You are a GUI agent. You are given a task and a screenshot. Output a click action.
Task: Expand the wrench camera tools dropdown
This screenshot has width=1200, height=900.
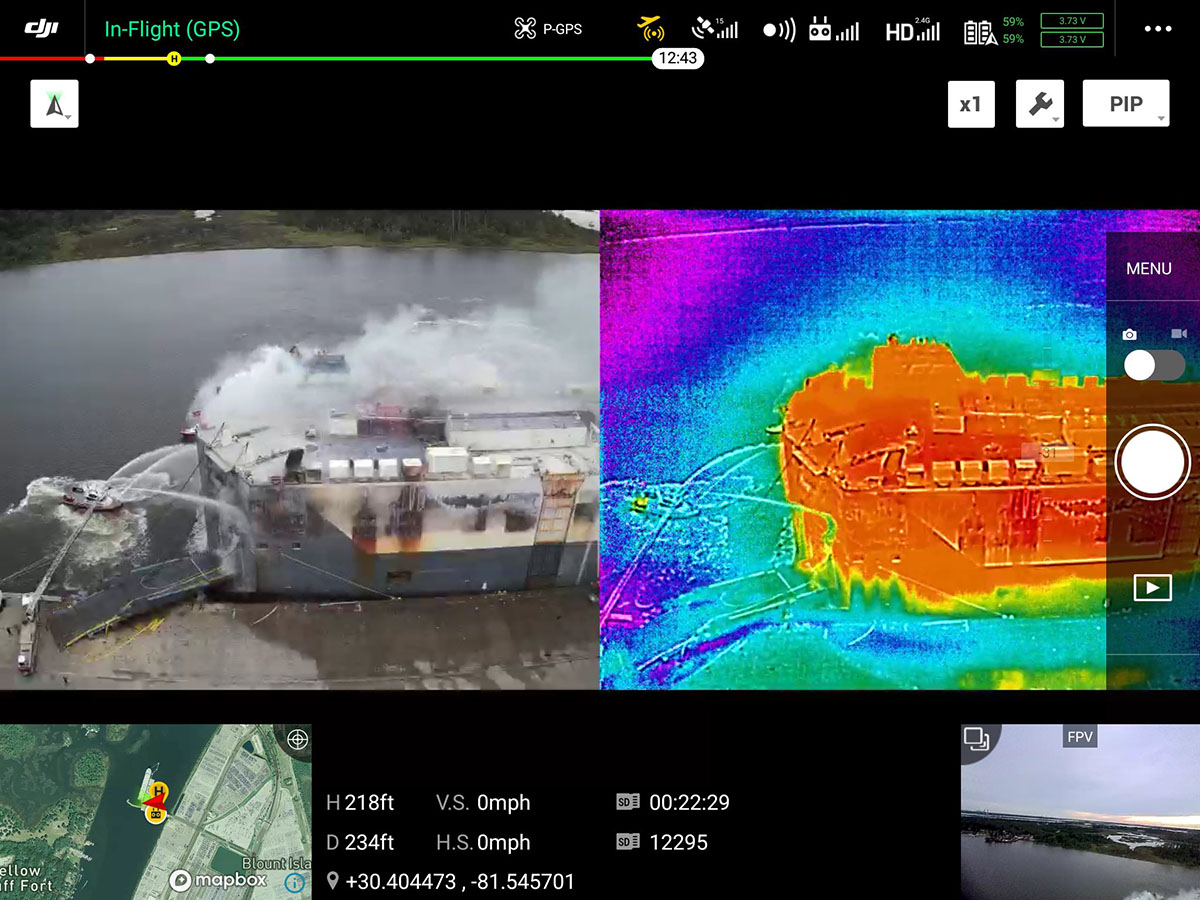[1040, 104]
